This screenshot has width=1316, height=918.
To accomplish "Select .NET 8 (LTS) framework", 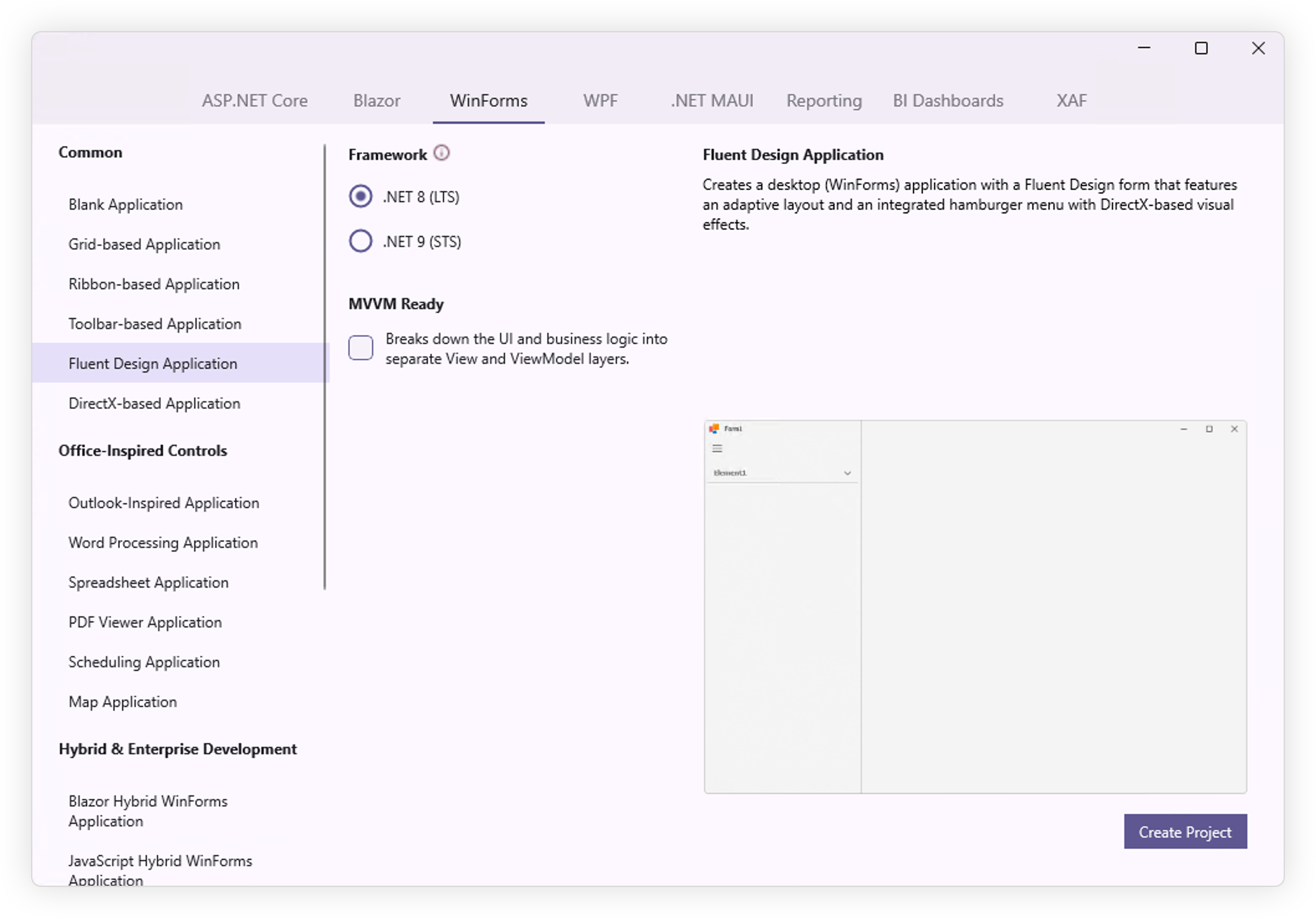I will [x=361, y=197].
